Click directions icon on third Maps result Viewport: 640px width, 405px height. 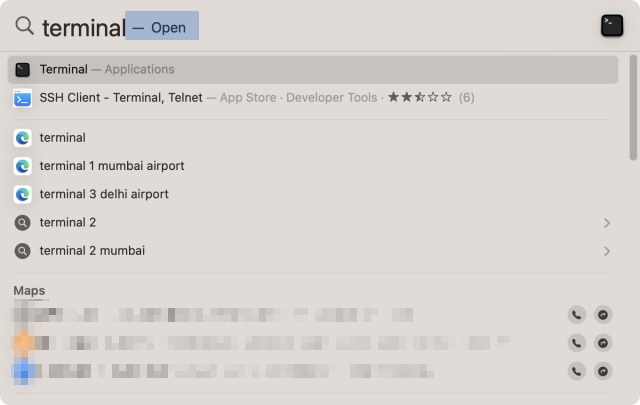point(603,371)
